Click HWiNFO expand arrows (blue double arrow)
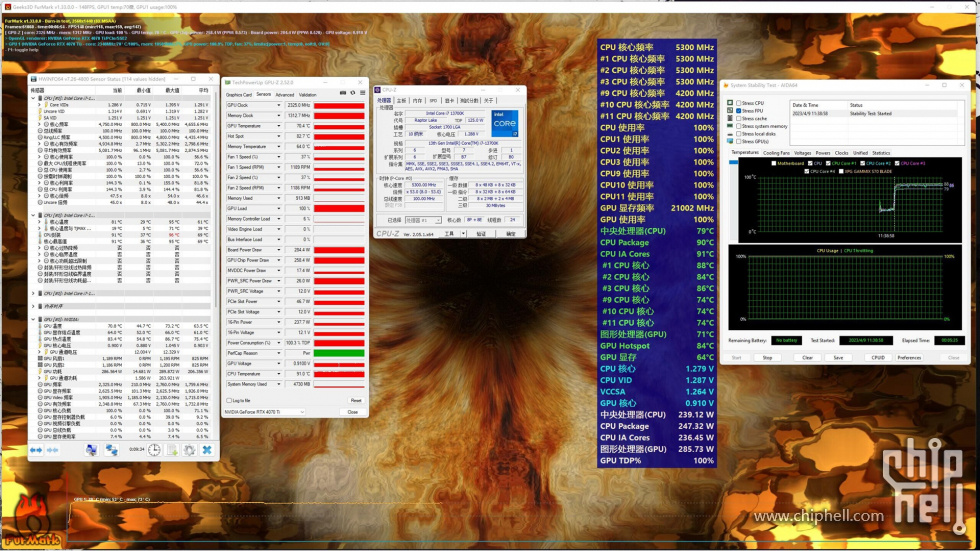The image size is (980, 551). point(36,450)
